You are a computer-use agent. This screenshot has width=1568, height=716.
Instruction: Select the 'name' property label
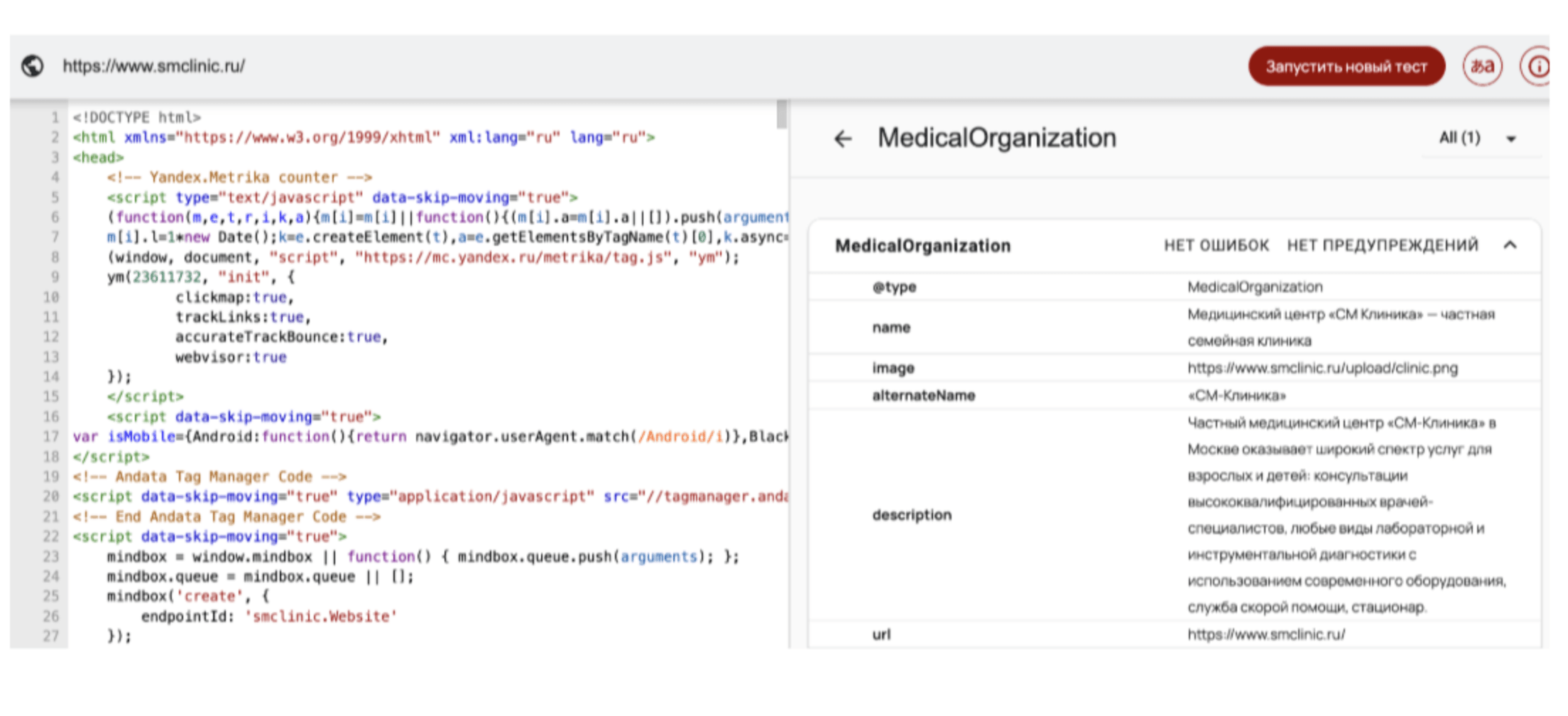tap(891, 327)
